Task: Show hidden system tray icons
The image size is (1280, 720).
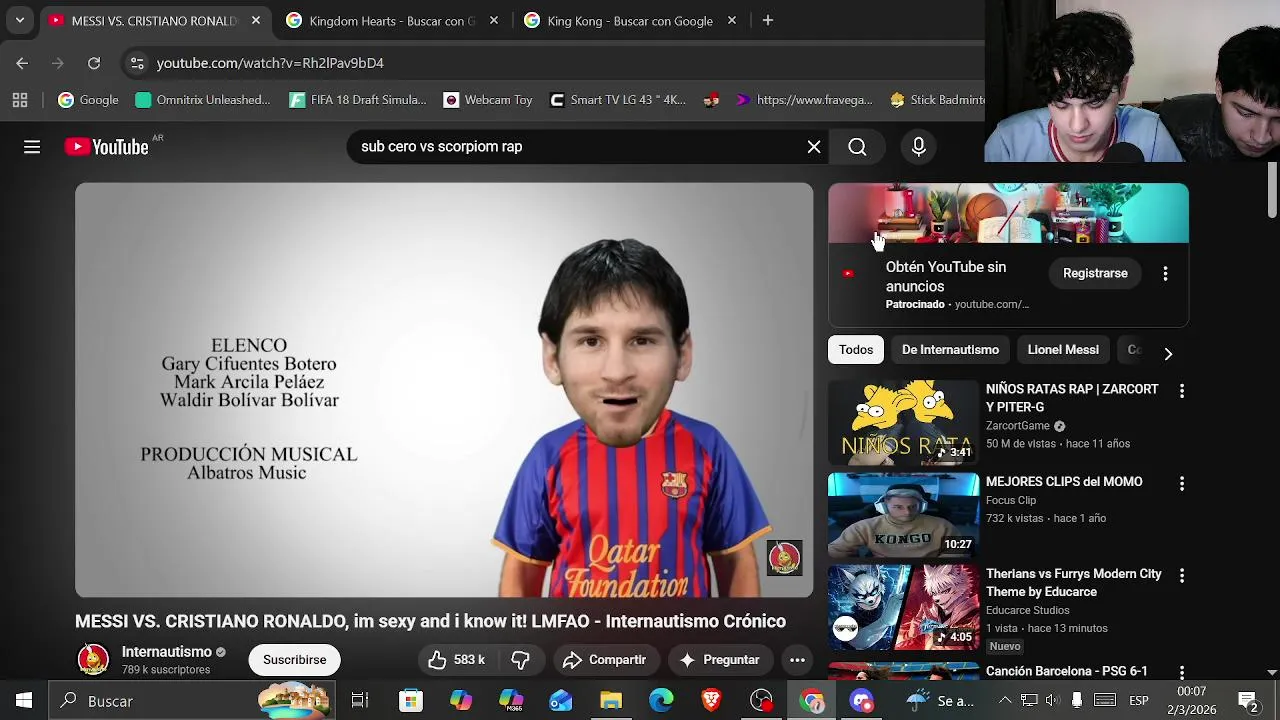Action: point(1005,701)
